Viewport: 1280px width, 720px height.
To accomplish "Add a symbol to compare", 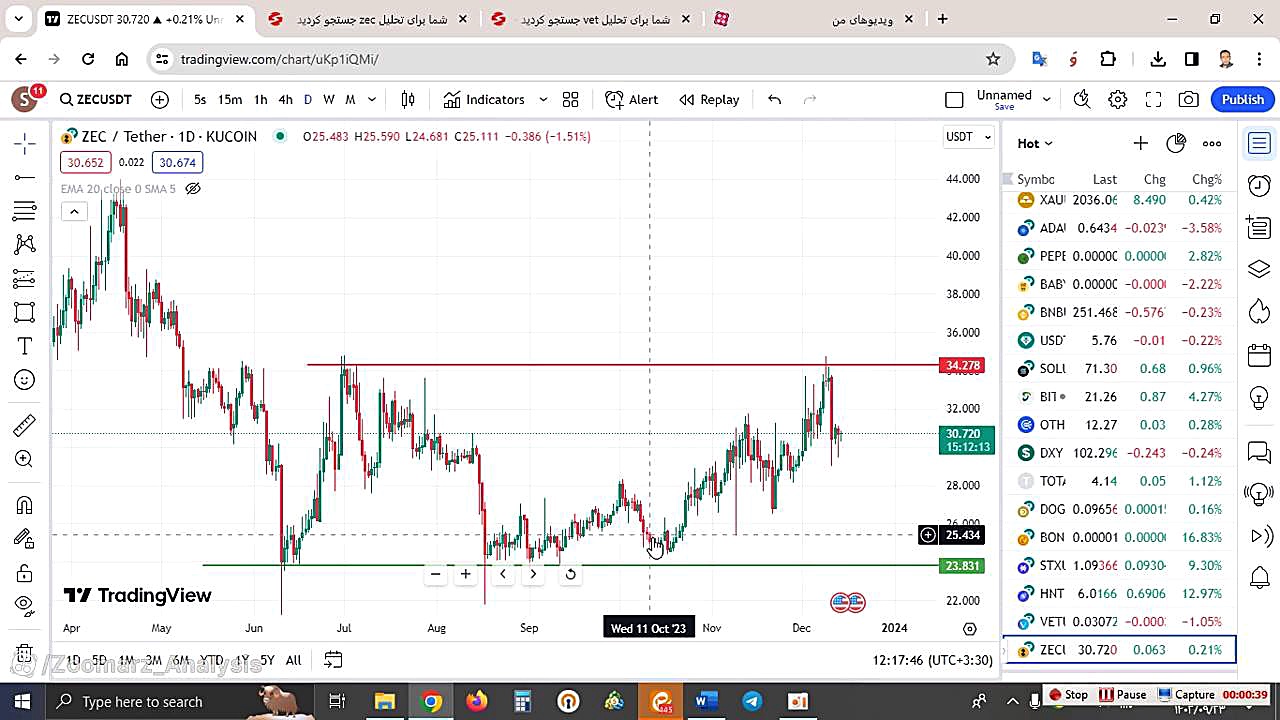I will click(x=160, y=99).
